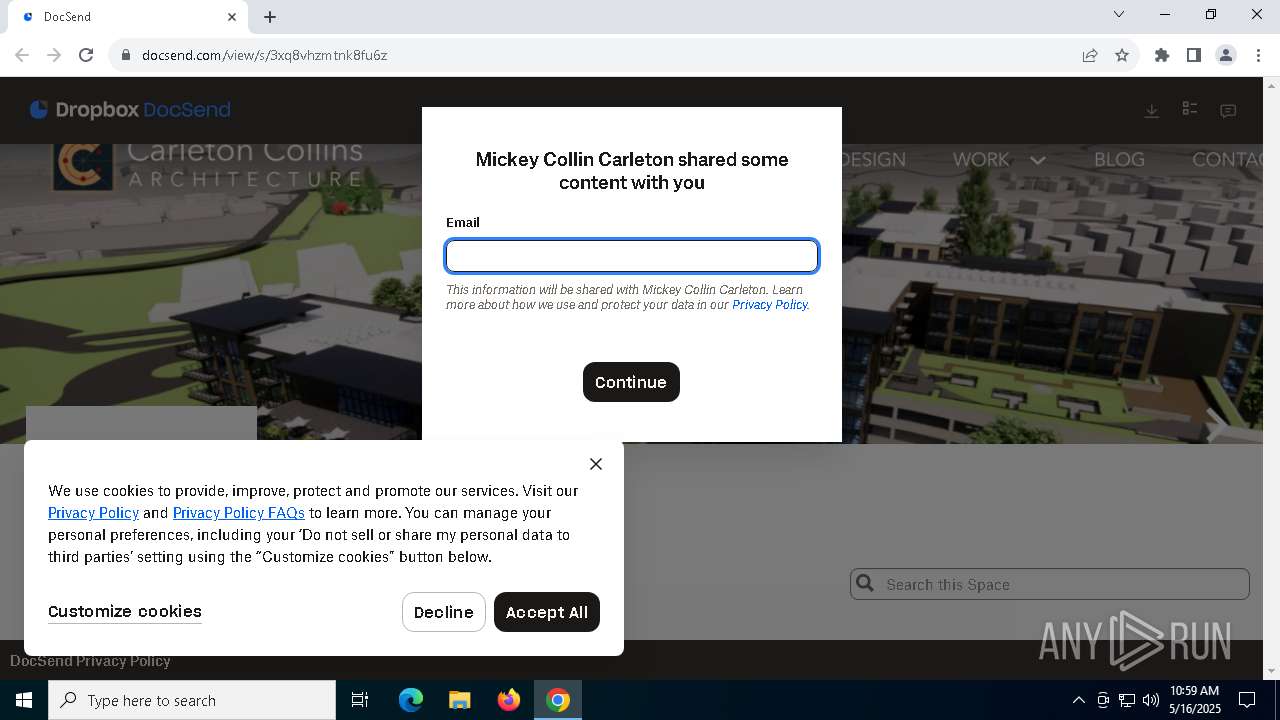This screenshot has width=1280, height=720.
Task: Click the address bar URL
Action: pyautogui.click(x=265, y=55)
